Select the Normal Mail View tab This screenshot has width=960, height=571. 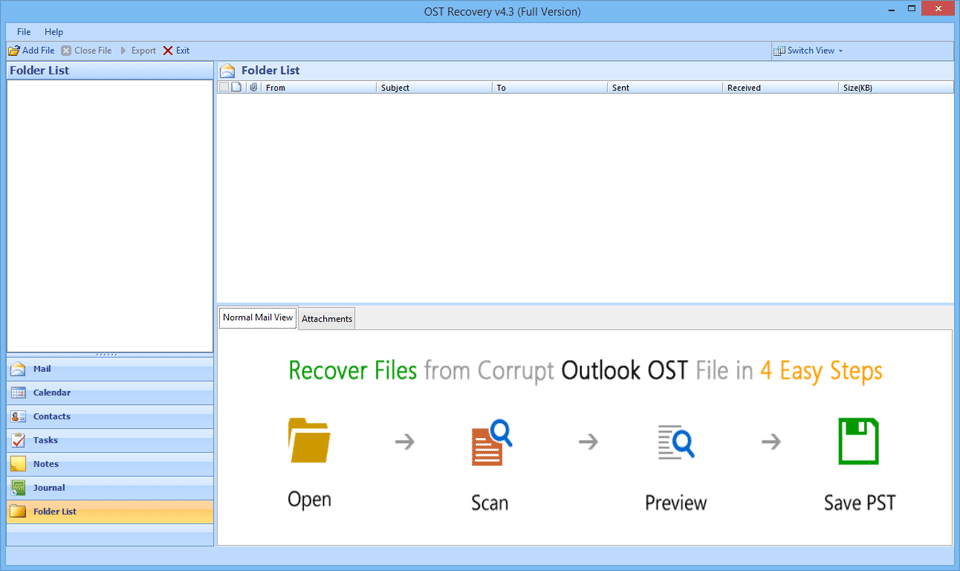click(x=258, y=318)
